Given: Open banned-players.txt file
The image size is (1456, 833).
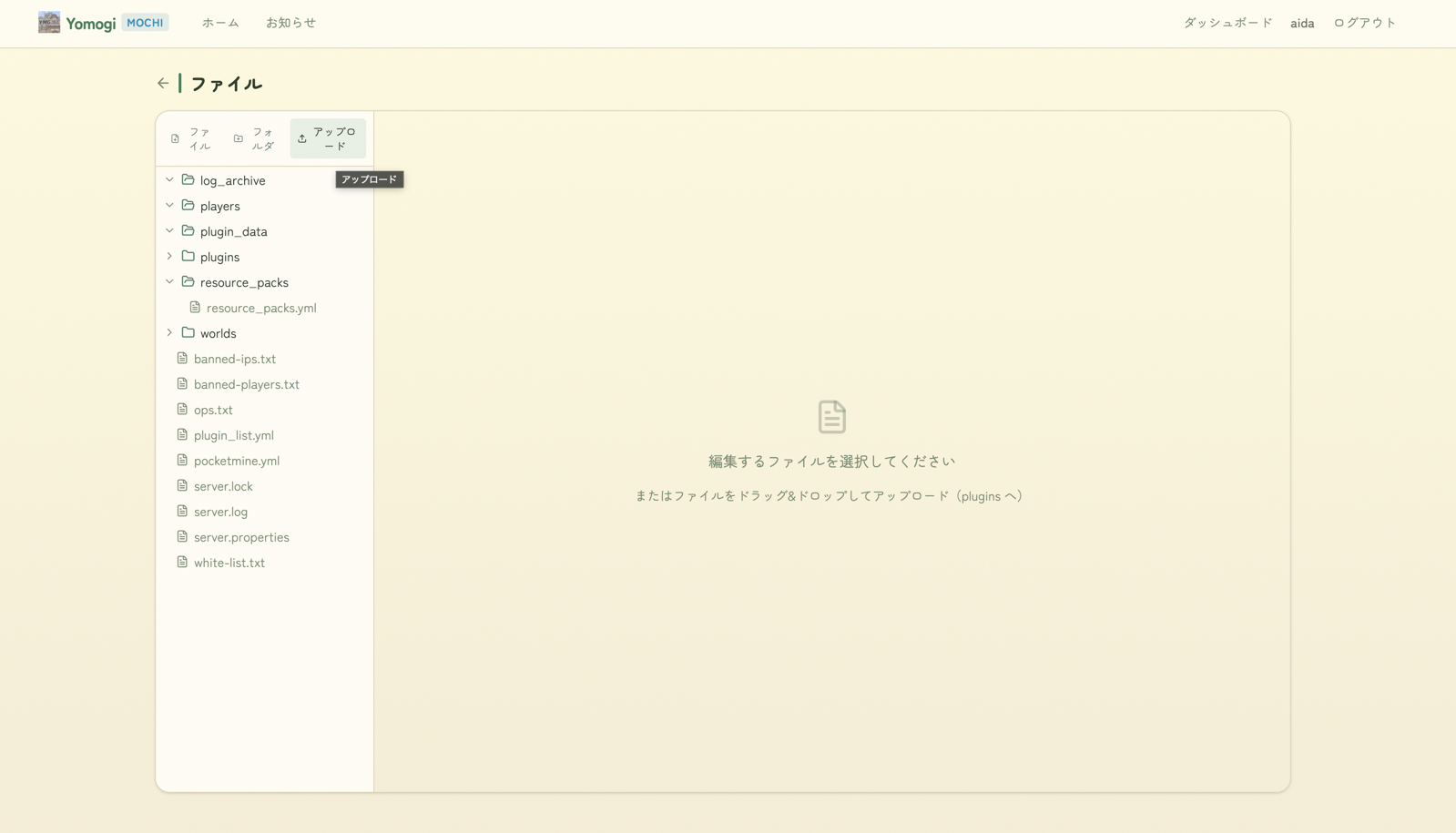Looking at the screenshot, I should coord(247,384).
